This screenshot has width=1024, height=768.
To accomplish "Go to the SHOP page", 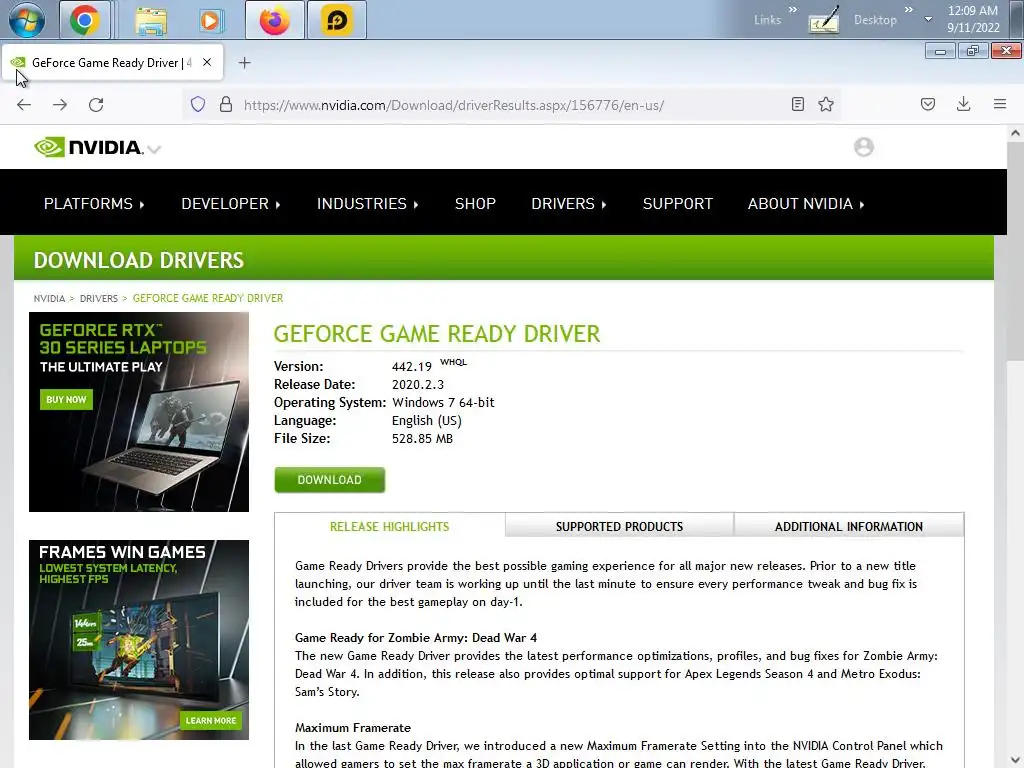I will click(475, 204).
